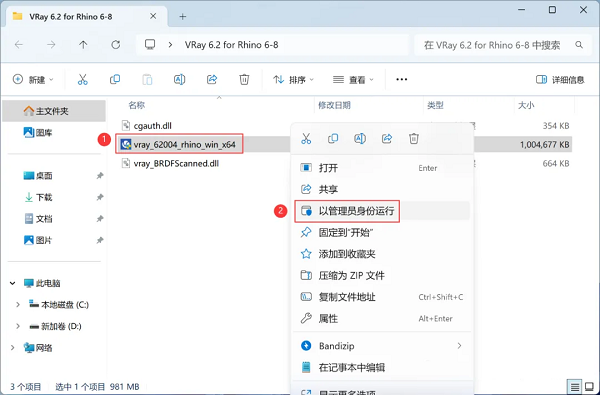The width and height of the screenshot is (600, 395).
Task: Click the search box for this folder
Action: click(x=503, y=45)
